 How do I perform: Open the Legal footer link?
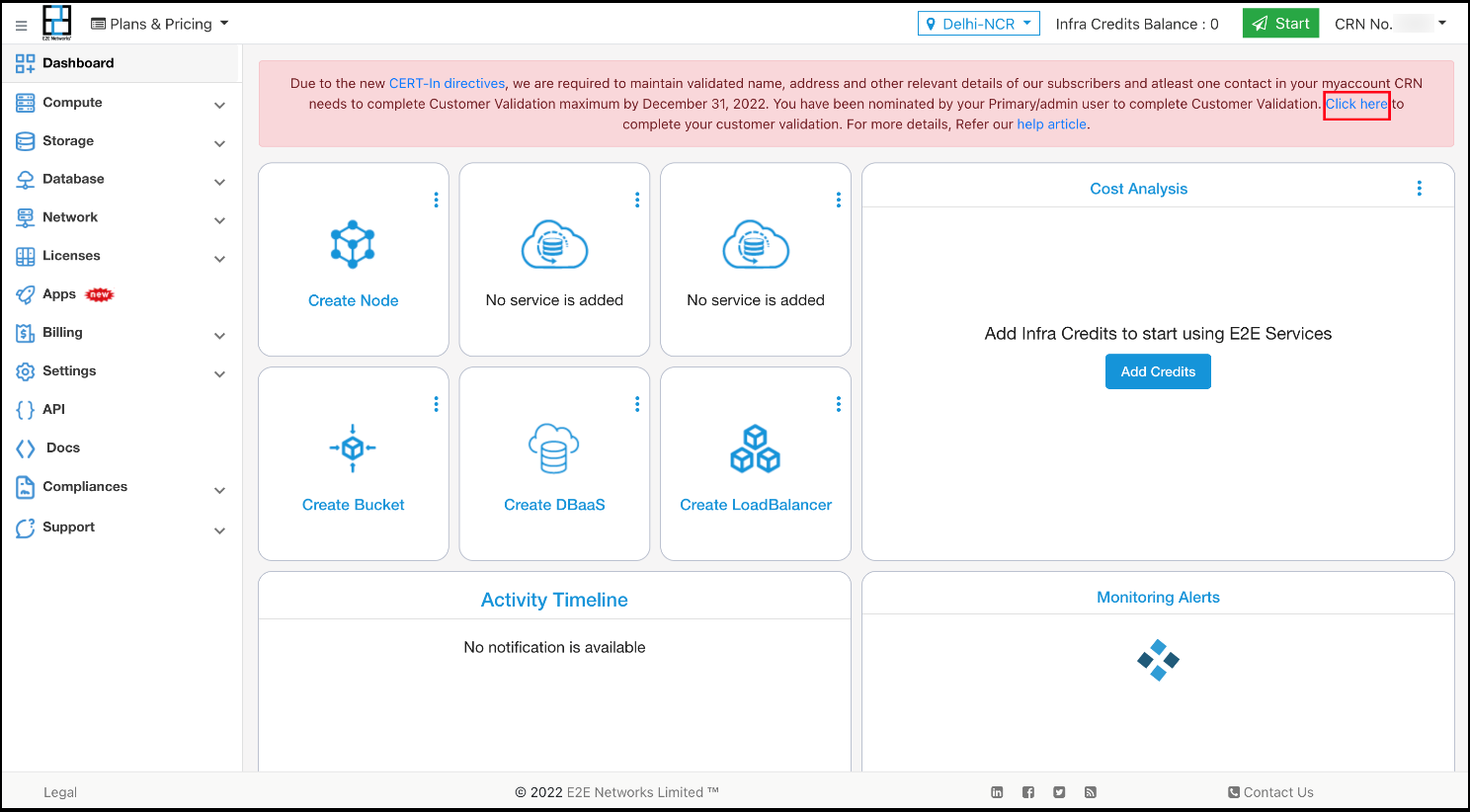tap(60, 792)
